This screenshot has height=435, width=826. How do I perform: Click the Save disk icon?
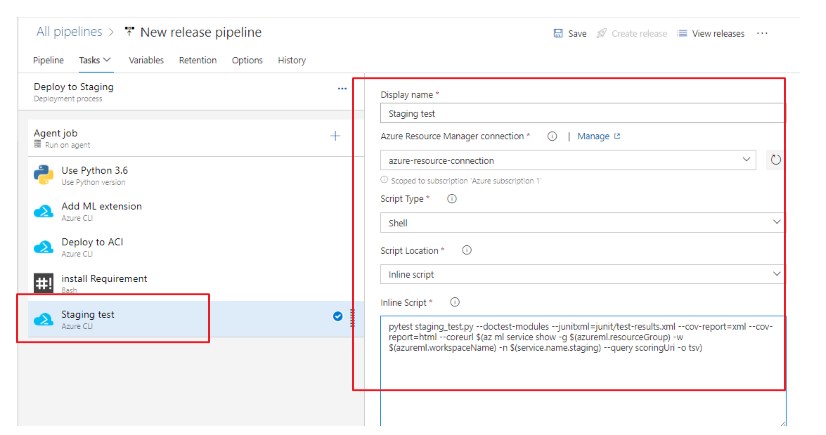coord(558,33)
